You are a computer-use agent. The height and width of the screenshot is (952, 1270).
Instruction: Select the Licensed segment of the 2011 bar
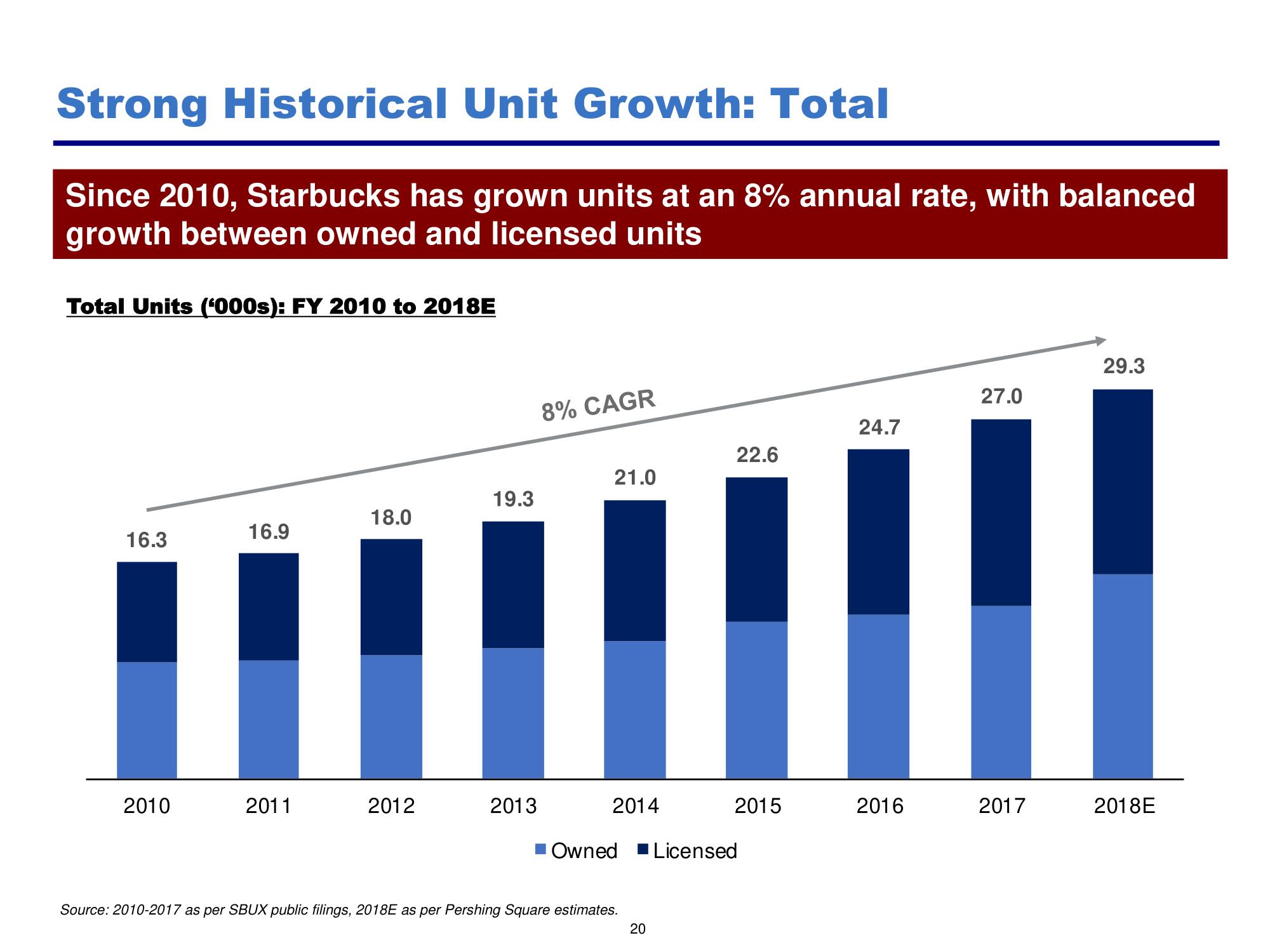tap(269, 607)
